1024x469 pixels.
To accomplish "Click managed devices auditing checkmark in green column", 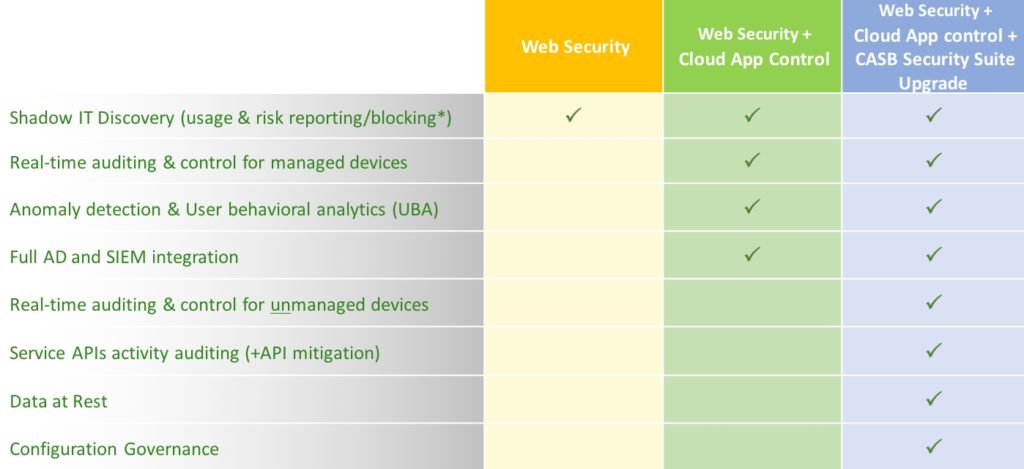I will [752, 159].
